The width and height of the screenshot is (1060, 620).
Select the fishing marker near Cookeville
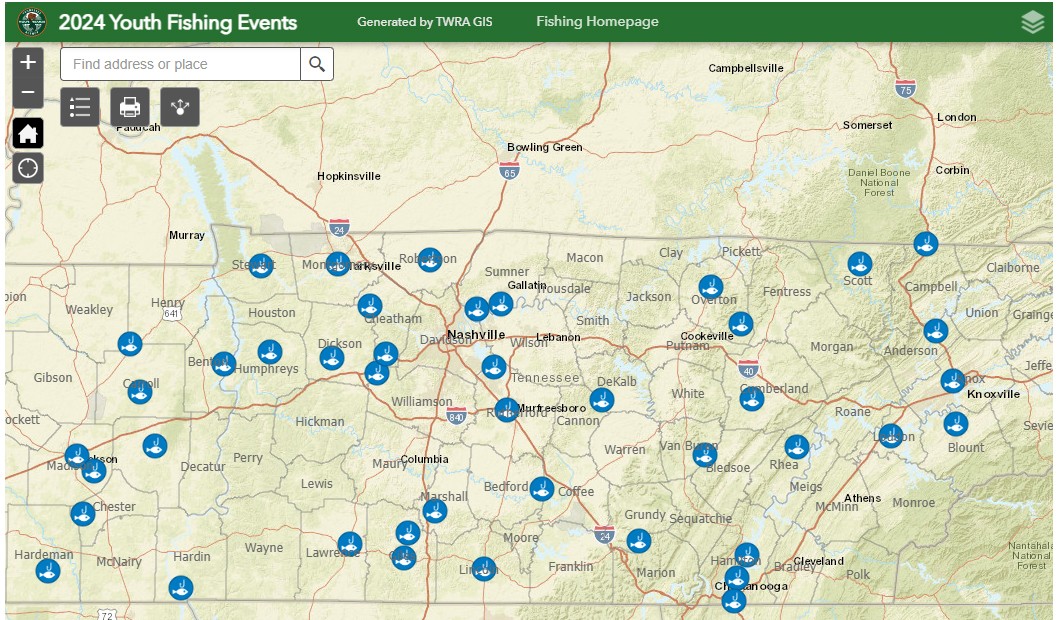click(741, 324)
